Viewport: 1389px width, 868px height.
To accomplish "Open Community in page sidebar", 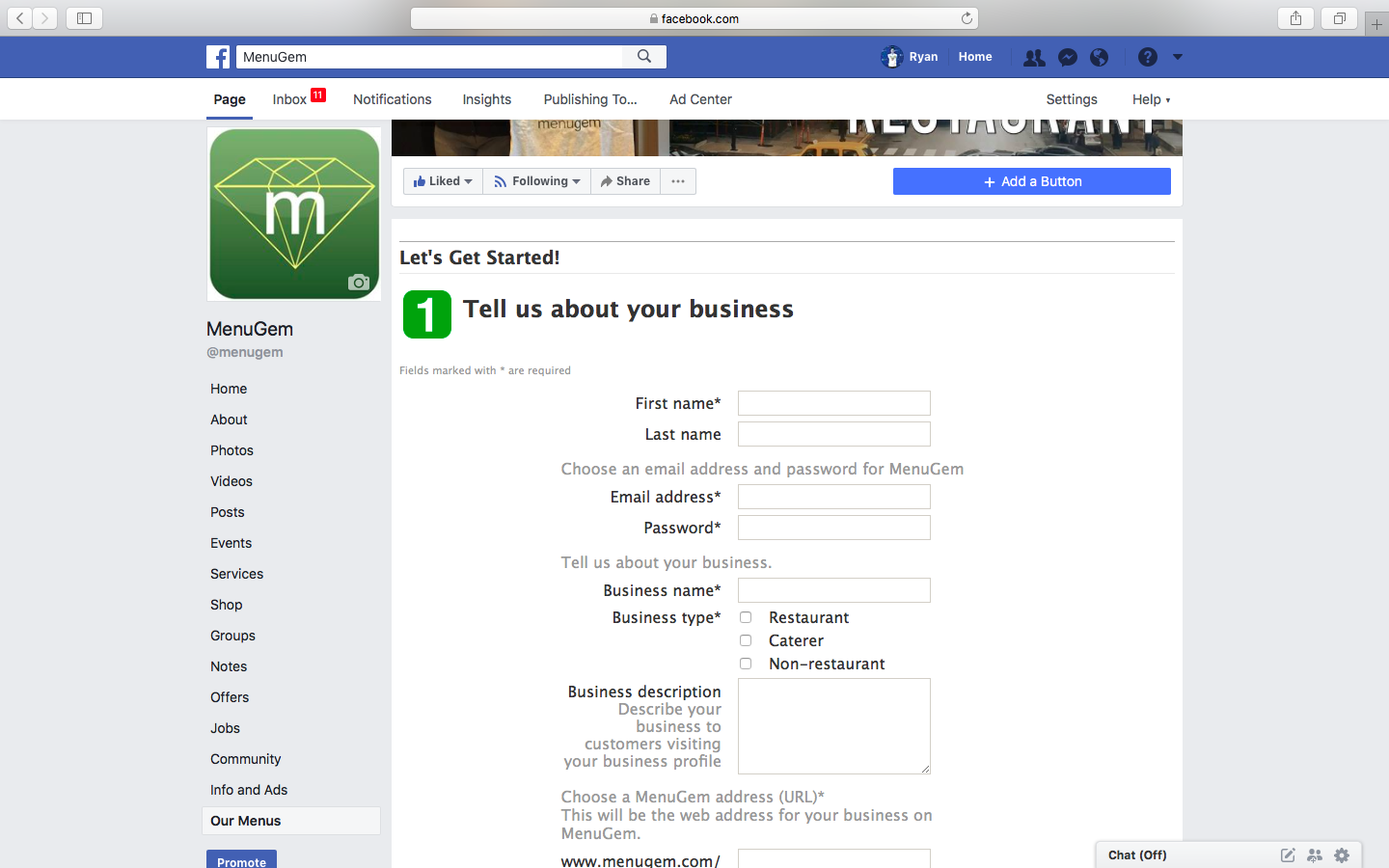I will click(246, 759).
